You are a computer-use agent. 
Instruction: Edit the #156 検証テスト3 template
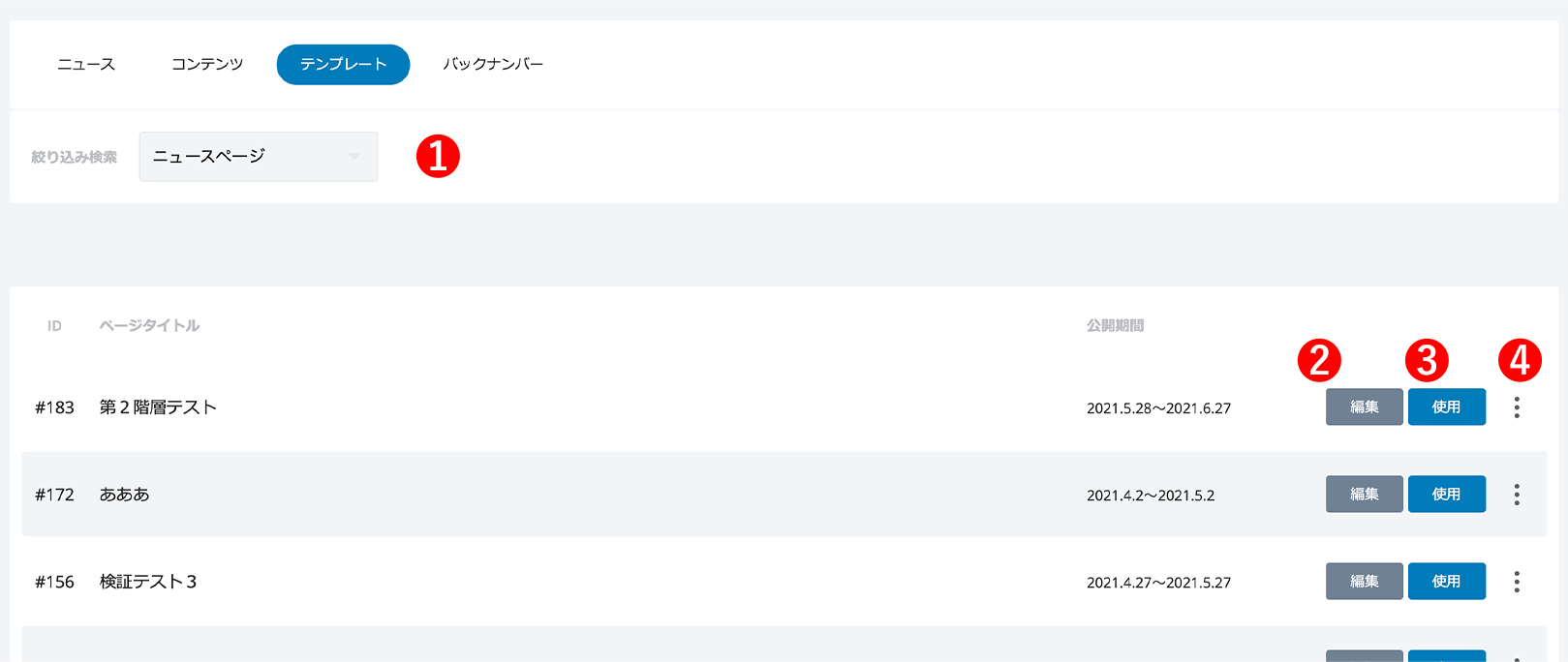1364,582
